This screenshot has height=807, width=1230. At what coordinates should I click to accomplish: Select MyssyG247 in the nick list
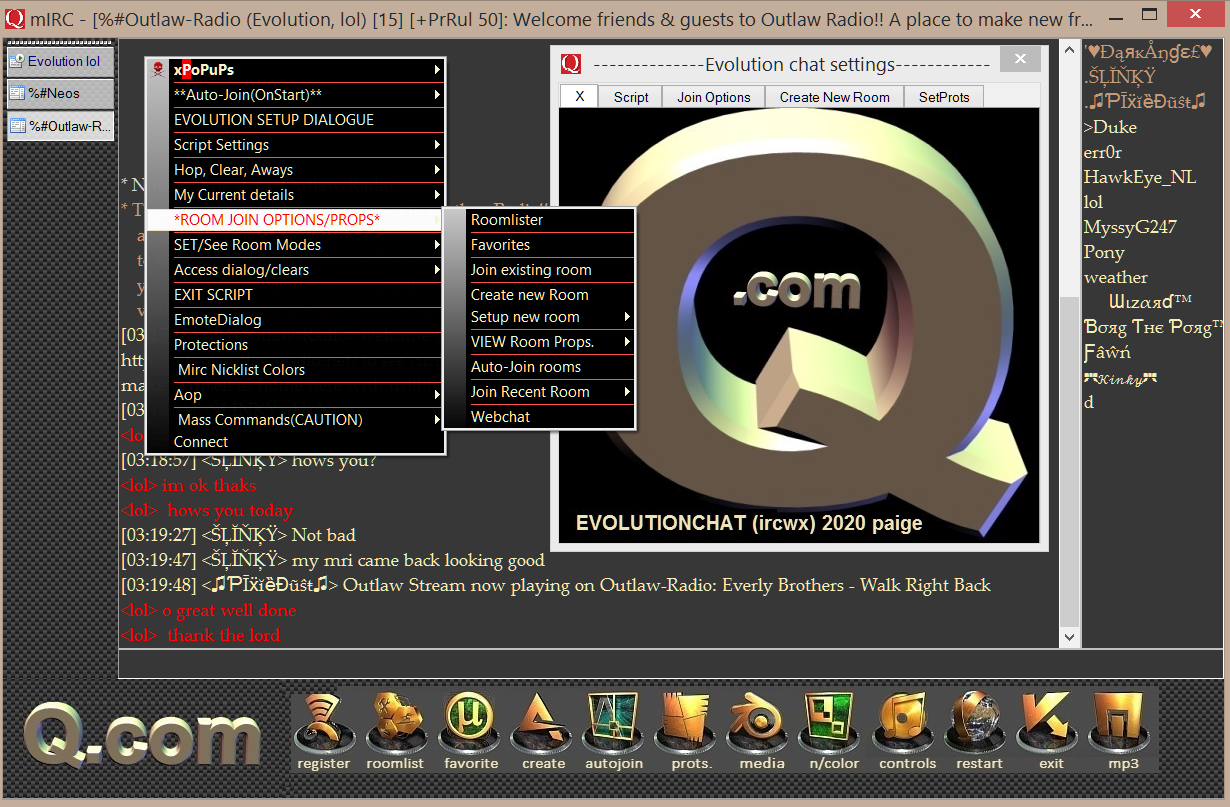tap(1130, 227)
